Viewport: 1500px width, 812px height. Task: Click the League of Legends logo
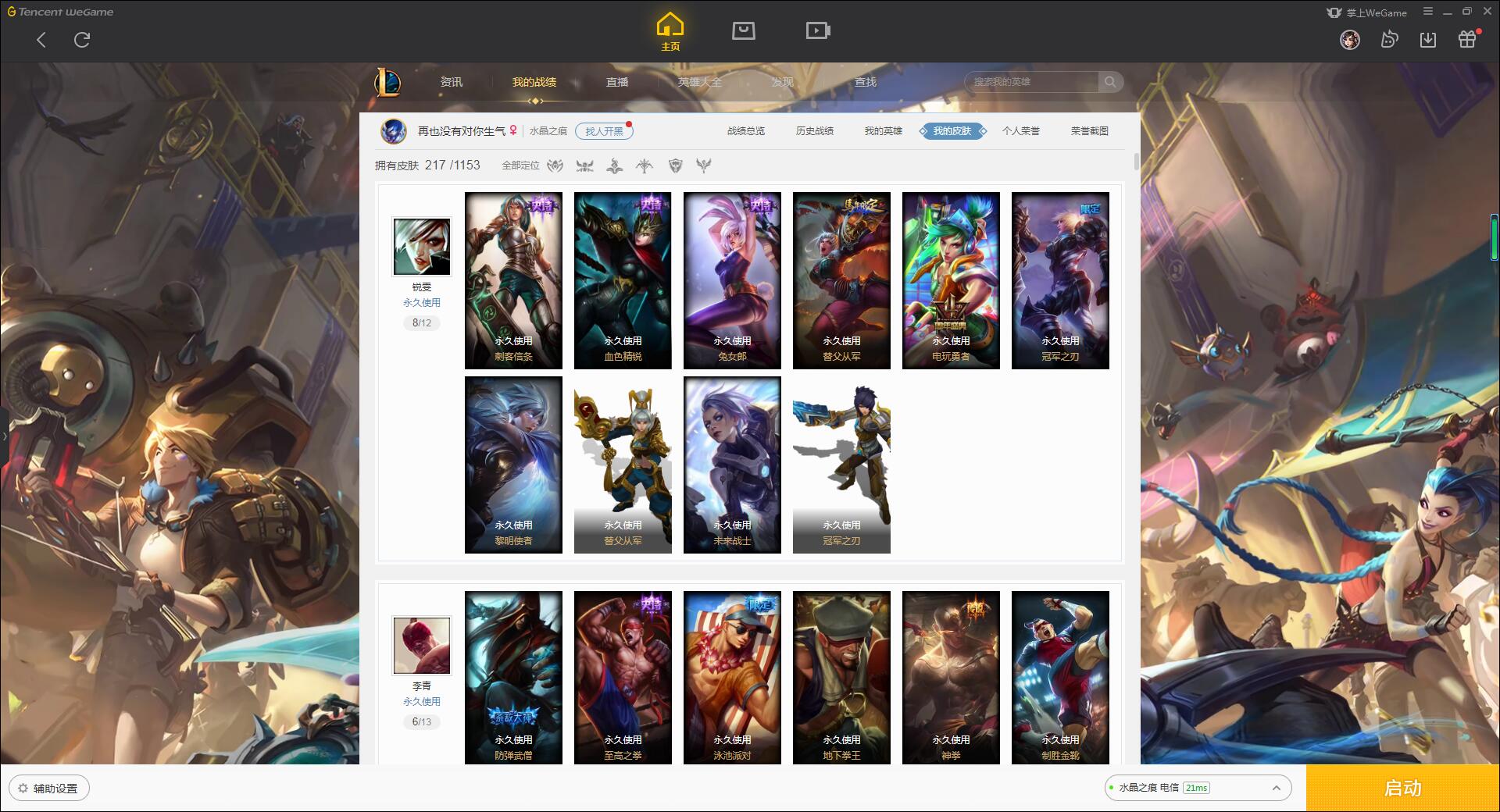387,82
